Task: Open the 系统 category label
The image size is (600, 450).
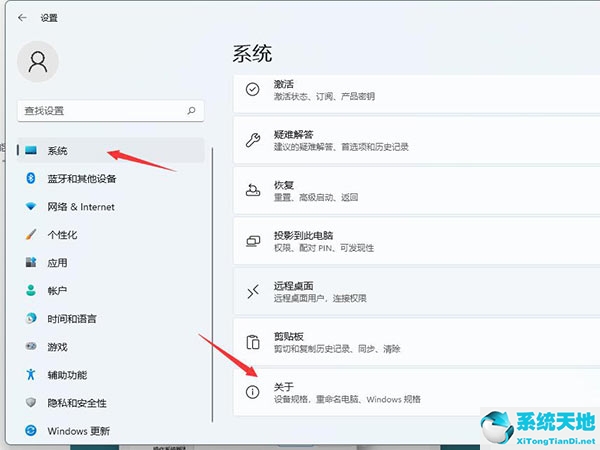Action: [x=57, y=150]
